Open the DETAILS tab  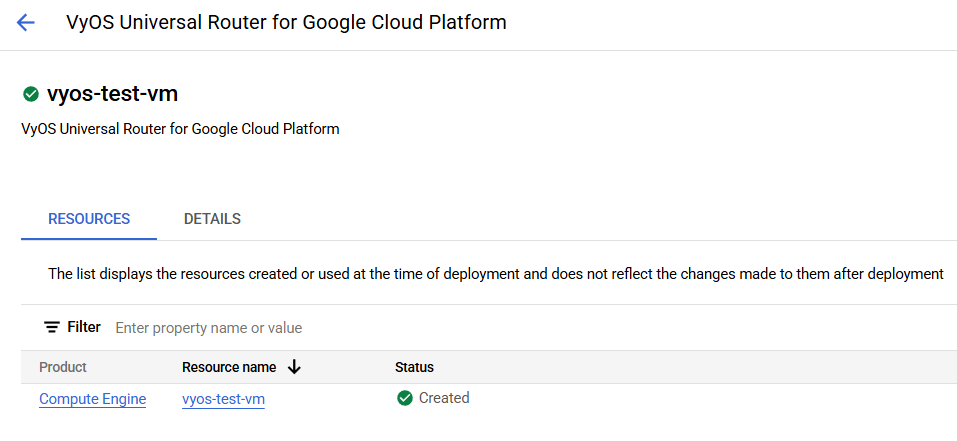(x=212, y=219)
